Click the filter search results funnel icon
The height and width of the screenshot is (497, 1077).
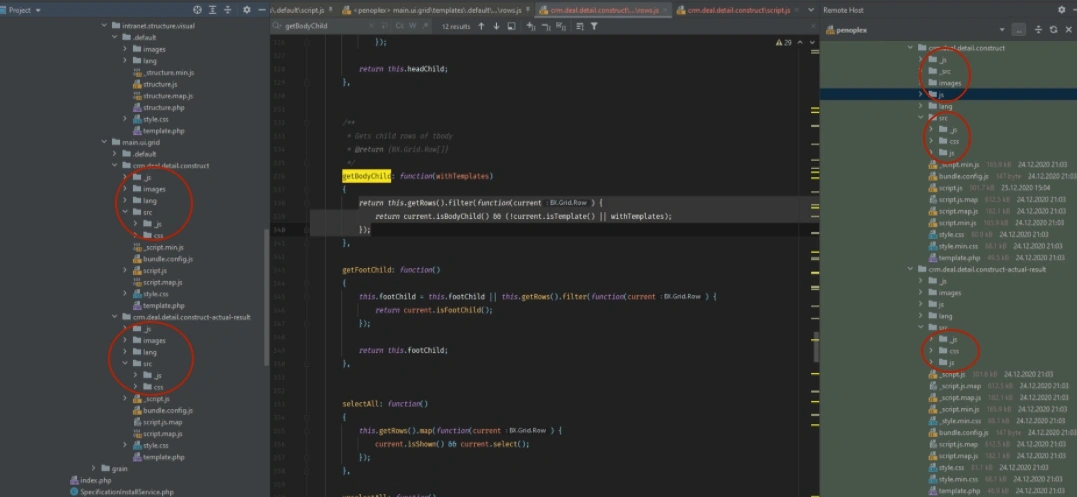click(x=594, y=26)
